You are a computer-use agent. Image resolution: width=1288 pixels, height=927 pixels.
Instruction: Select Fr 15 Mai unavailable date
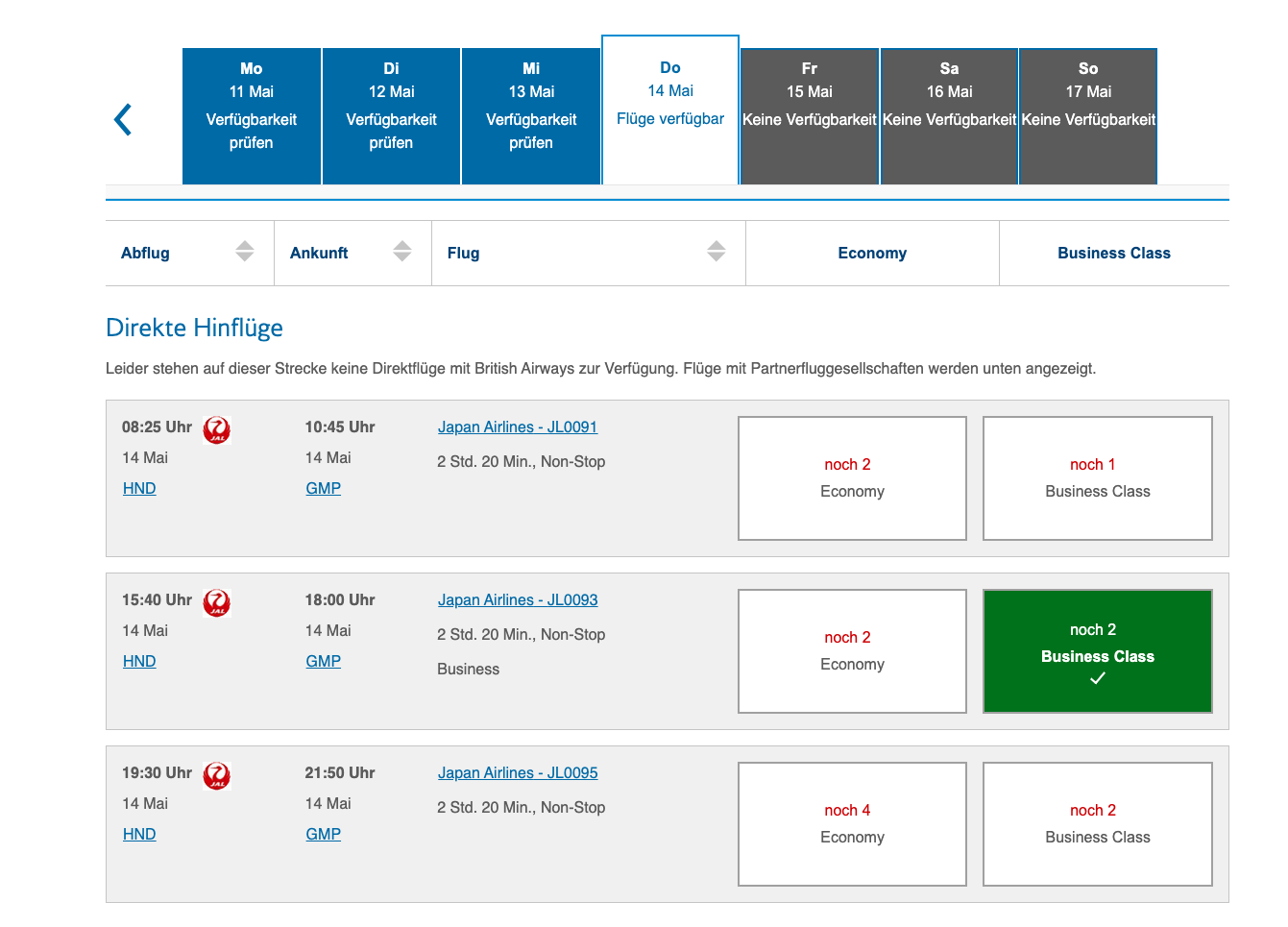tap(810, 116)
